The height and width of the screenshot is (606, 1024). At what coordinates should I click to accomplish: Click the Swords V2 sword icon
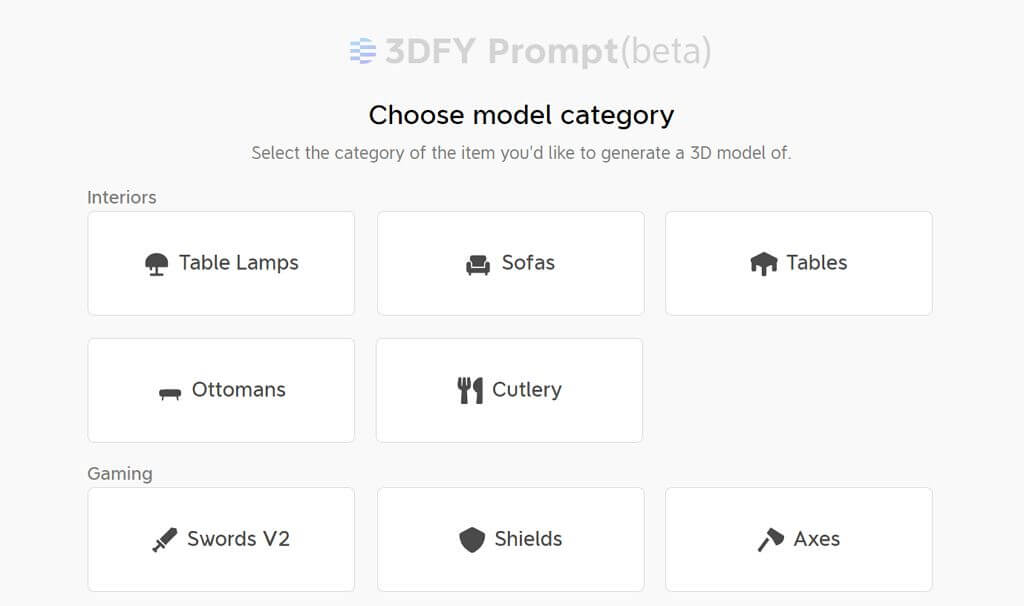(164, 539)
